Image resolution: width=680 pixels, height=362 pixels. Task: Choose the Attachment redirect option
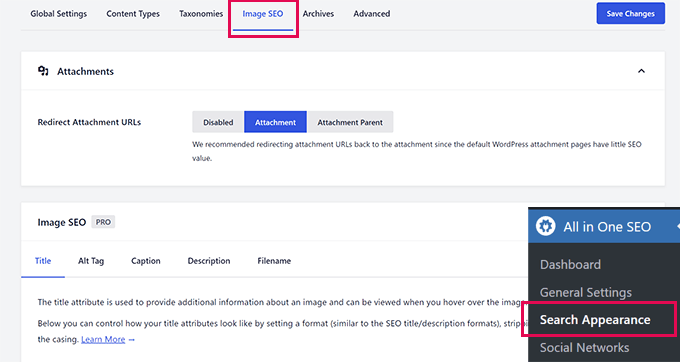[x=275, y=122]
